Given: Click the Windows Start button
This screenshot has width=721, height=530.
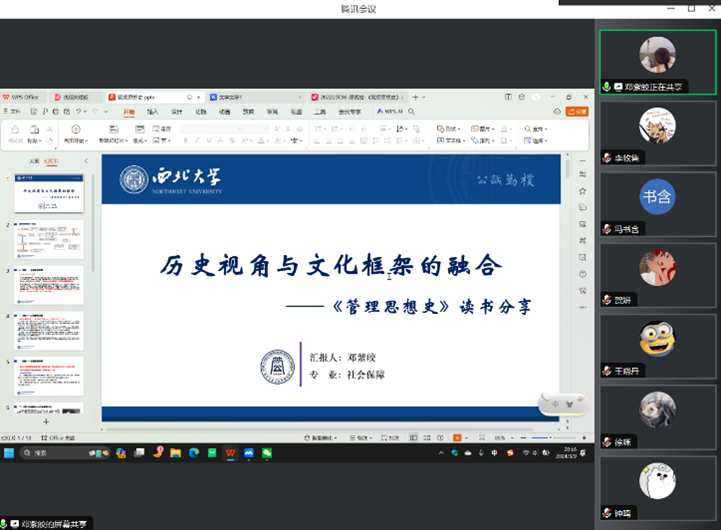Looking at the screenshot, I should [x=10, y=453].
